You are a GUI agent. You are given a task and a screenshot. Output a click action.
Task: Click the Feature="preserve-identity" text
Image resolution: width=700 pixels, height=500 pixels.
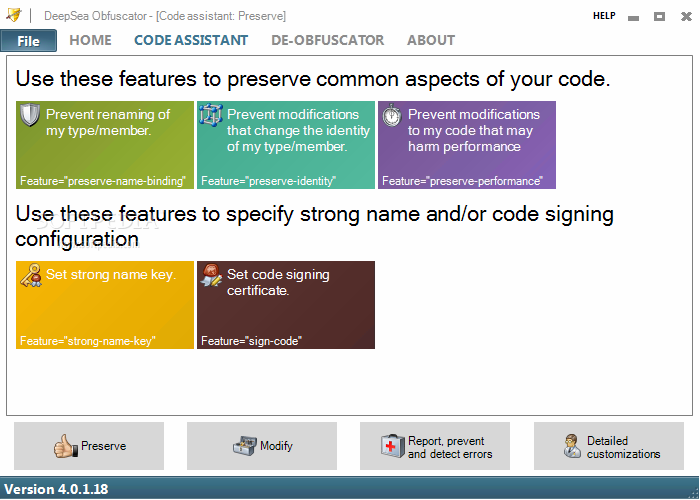[268, 181]
